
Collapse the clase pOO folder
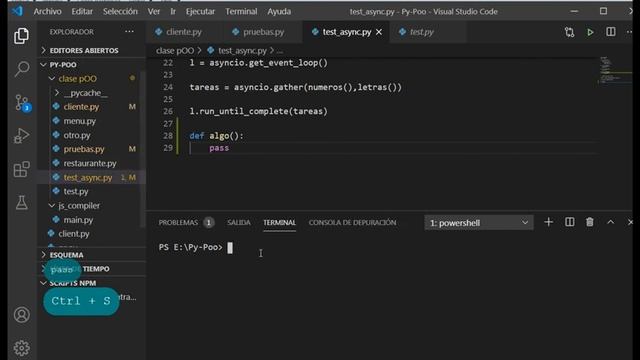coord(77,79)
